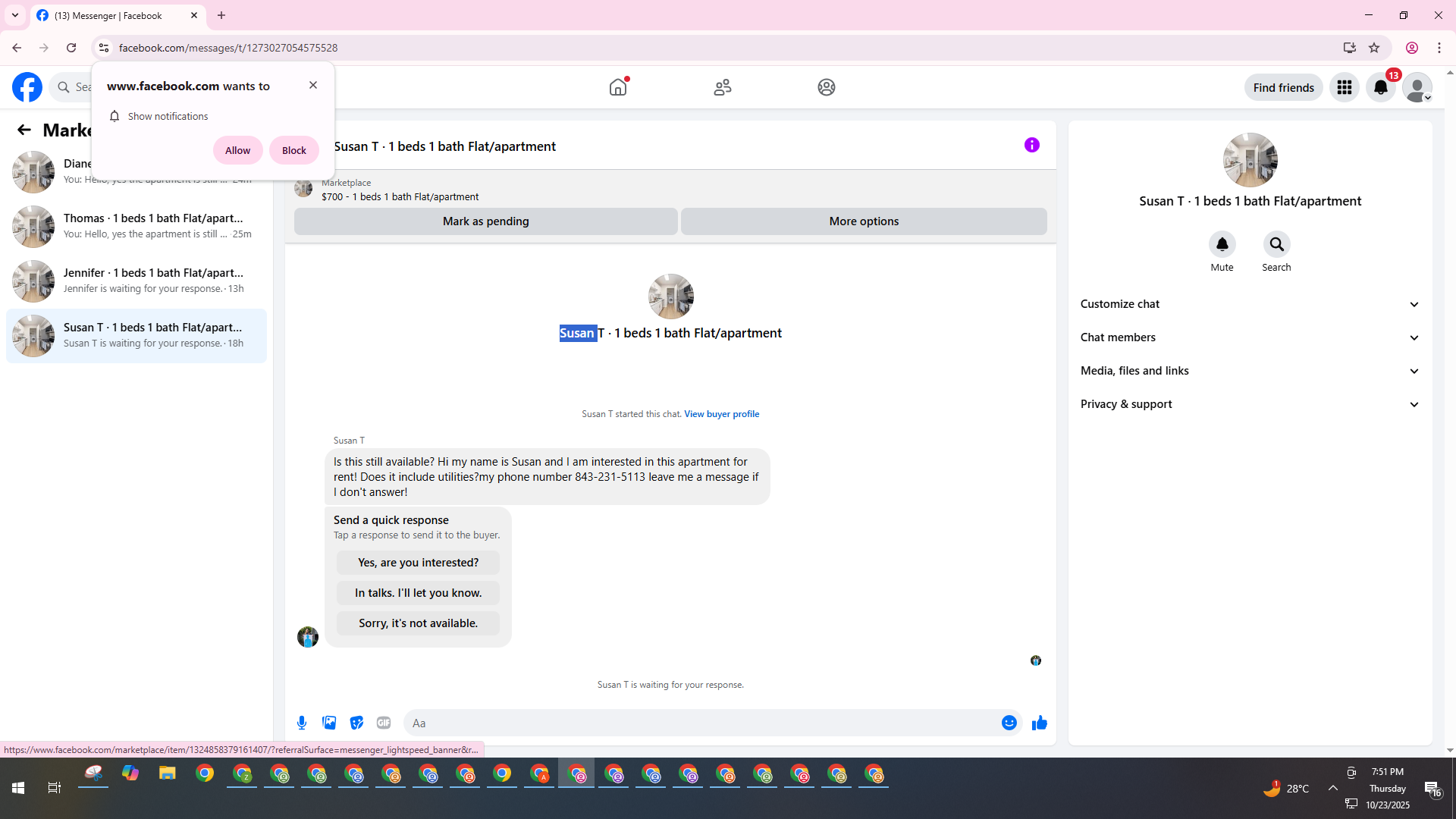Search within the conversation

click(1276, 244)
